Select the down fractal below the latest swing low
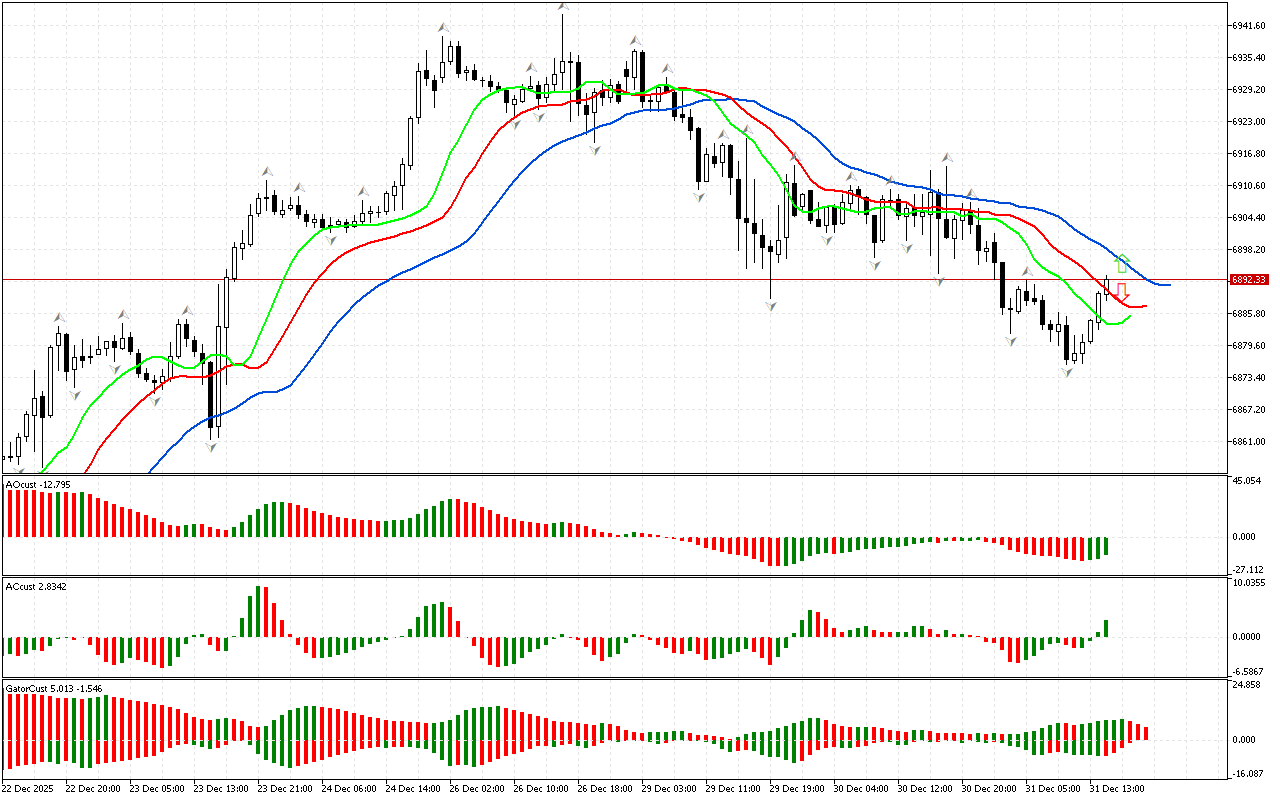Image resolution: width=1280 pixels, height=800 pixels. tap(1067, 372)
